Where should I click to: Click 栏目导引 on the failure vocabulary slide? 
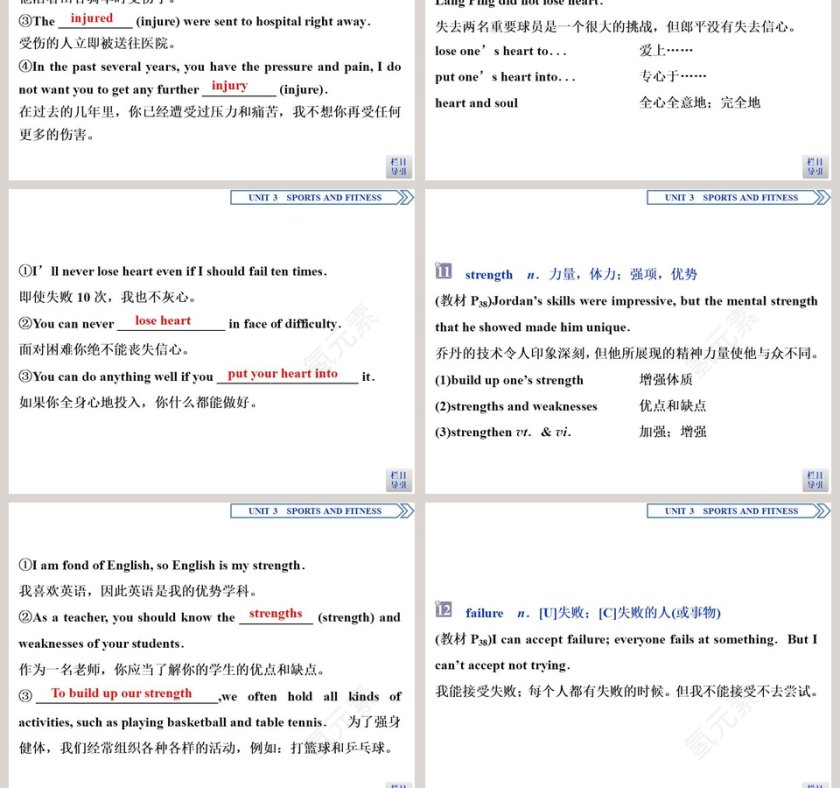[x=816, y=783]
